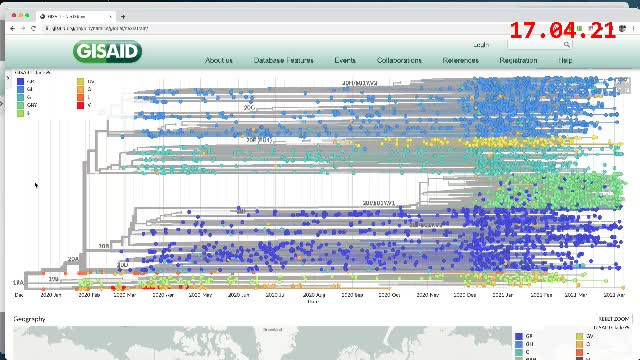Open the Database Features menu

click(x=284, y=60)
